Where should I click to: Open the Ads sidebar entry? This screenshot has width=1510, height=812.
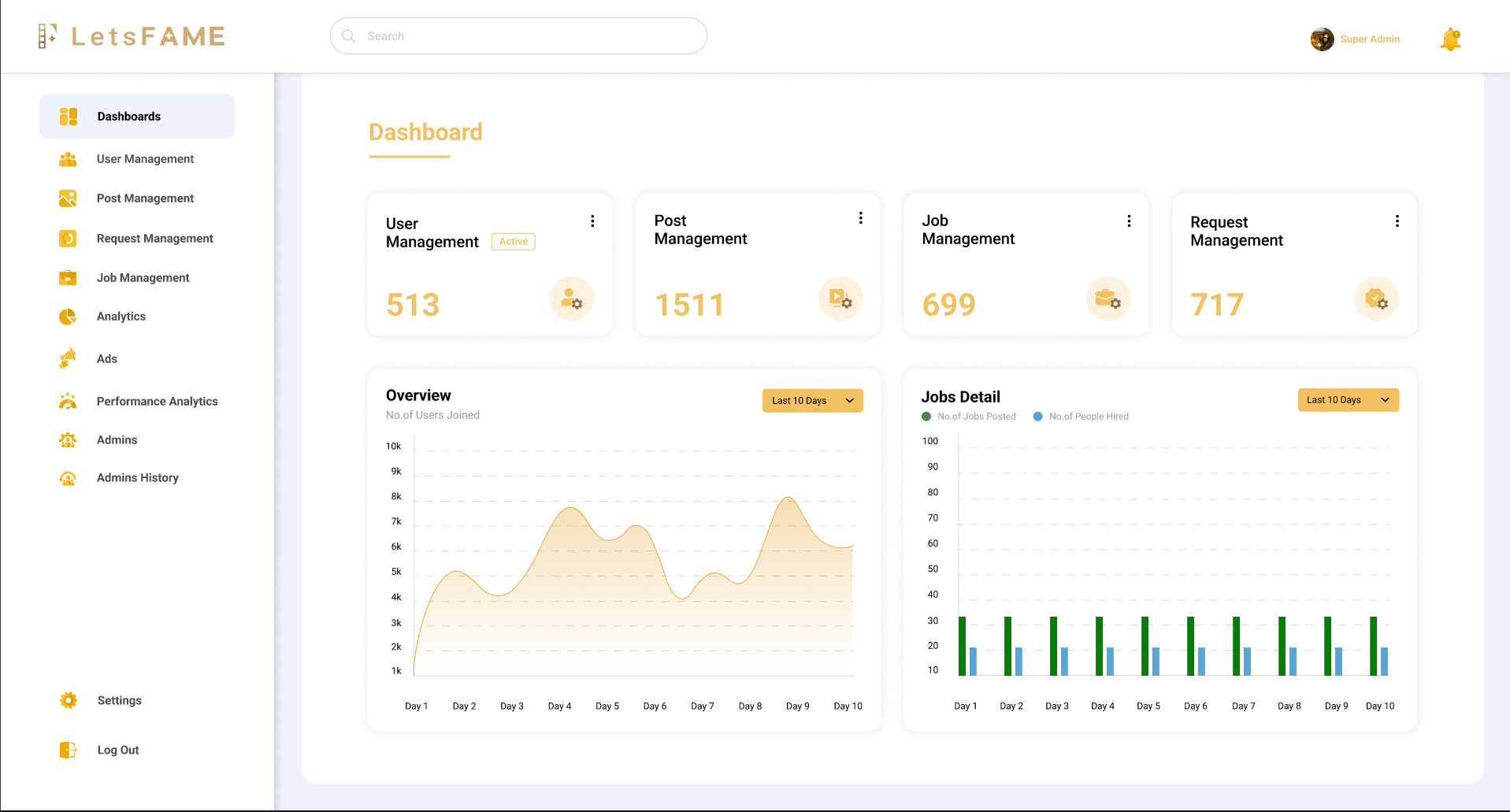[106, 359]
